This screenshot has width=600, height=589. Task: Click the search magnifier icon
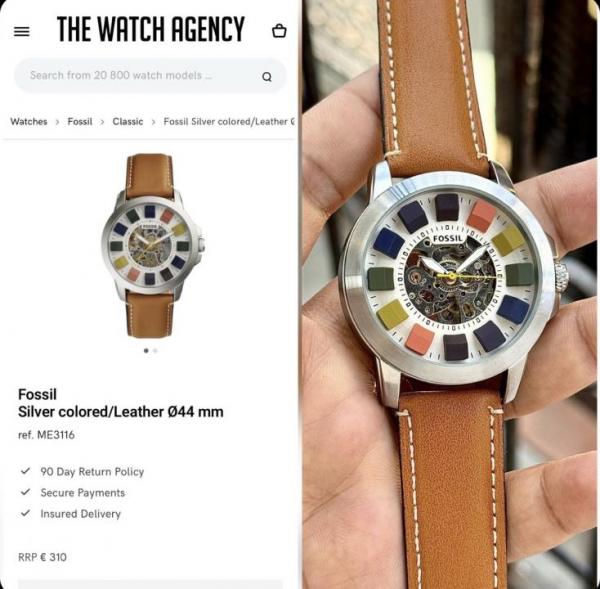click(x=267, y=77)
